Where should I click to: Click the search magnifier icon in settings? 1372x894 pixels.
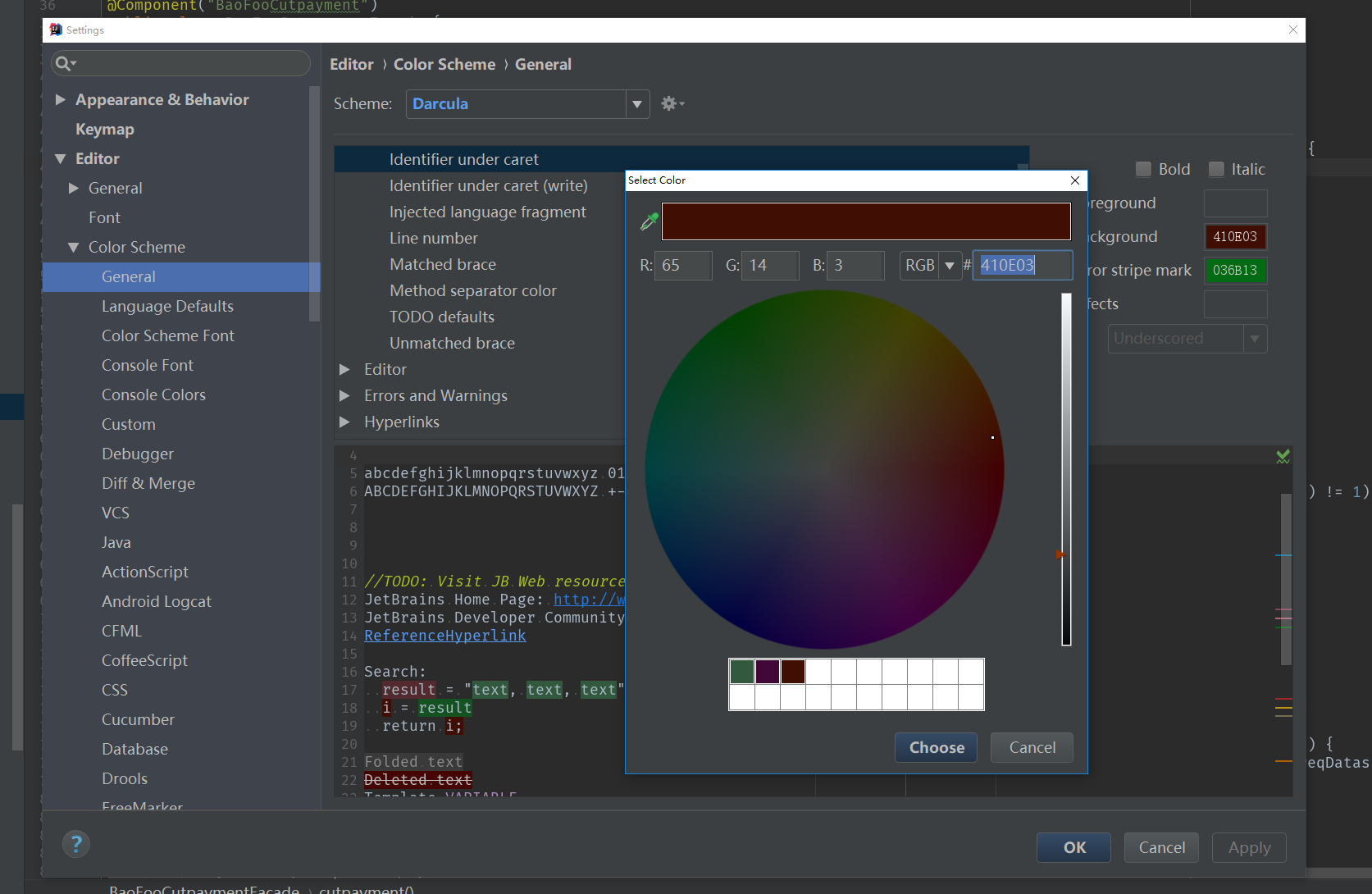(64, 63)
